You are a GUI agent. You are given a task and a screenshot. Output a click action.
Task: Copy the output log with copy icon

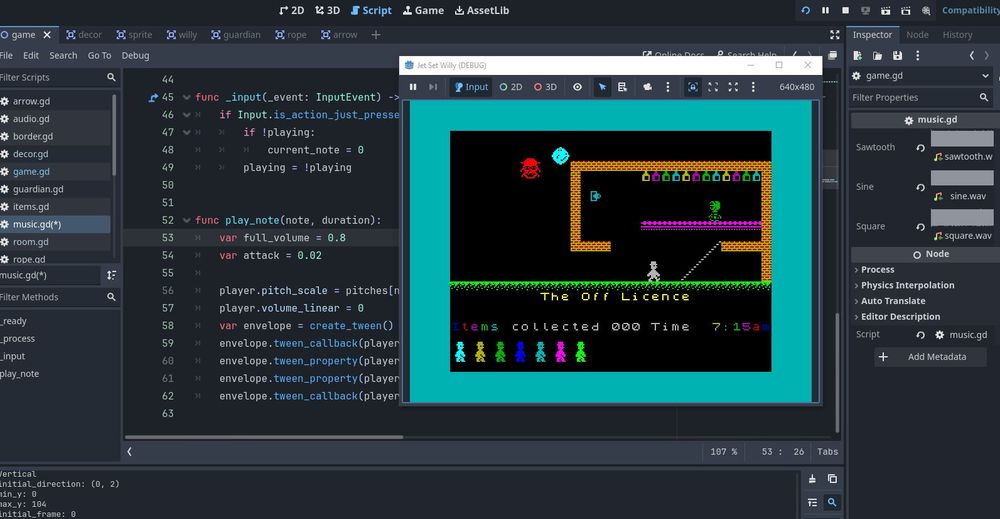tap(832, 479)
